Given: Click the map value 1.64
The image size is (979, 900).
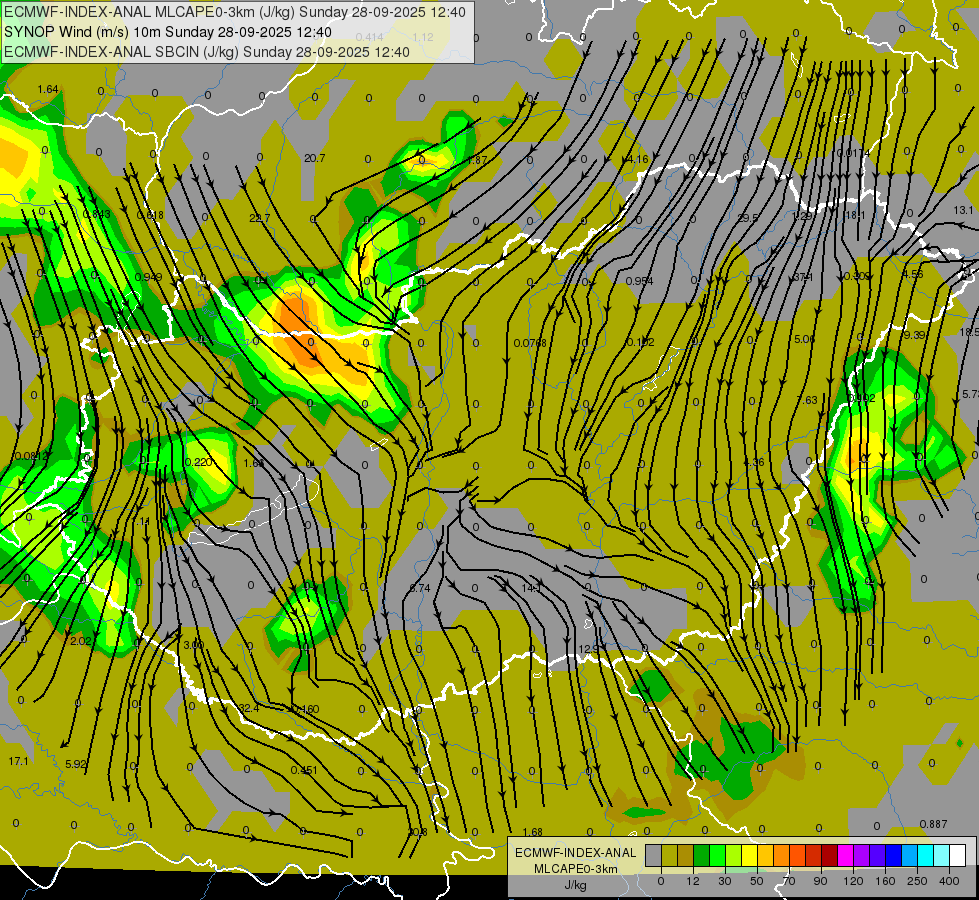Looking at the screenshot, I should [48, 89].
